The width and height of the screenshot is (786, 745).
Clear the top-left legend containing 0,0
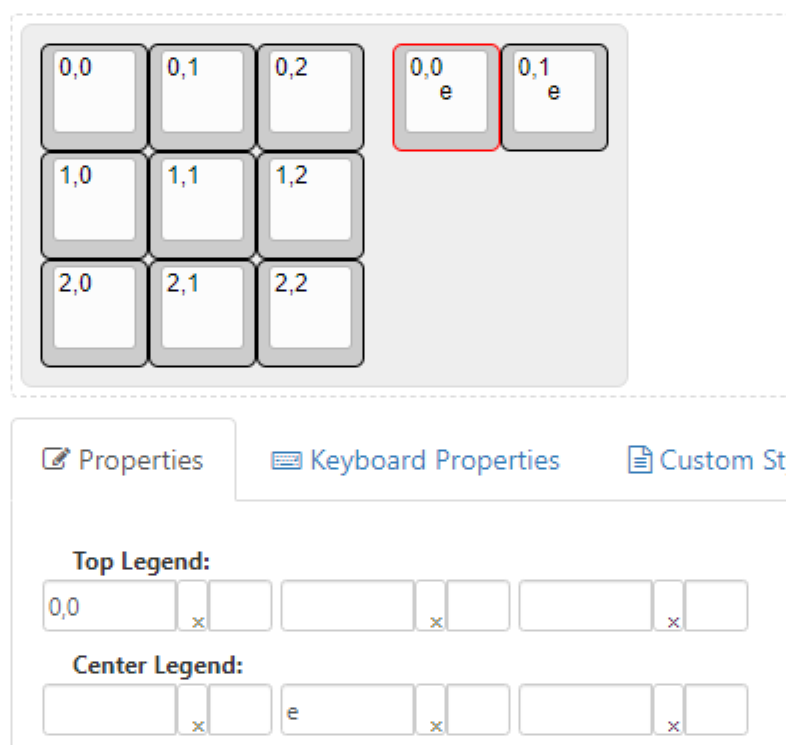tap(193, 605)
